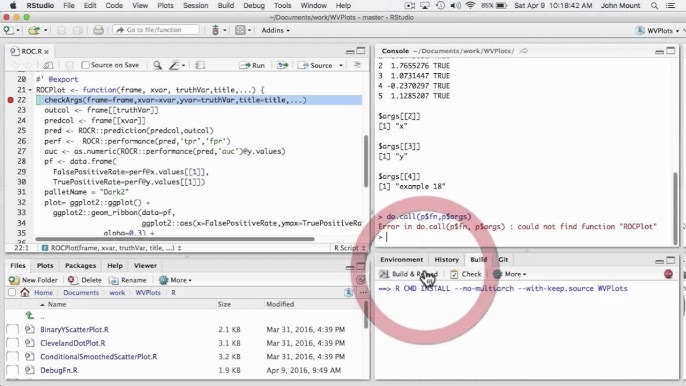Open the R Script file type selector
The height and width of the screenshot is (386, 686).
[349, 248]
